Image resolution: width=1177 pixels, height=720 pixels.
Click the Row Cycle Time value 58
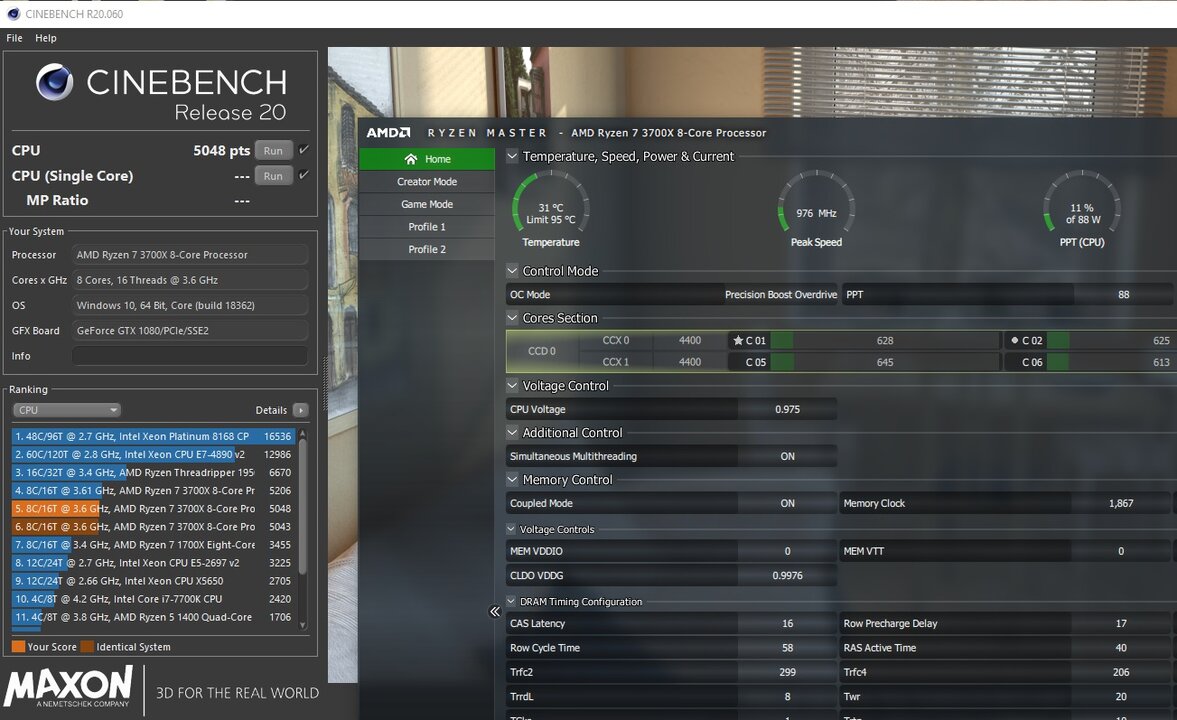pyautogui.click(x=787, y=647)
